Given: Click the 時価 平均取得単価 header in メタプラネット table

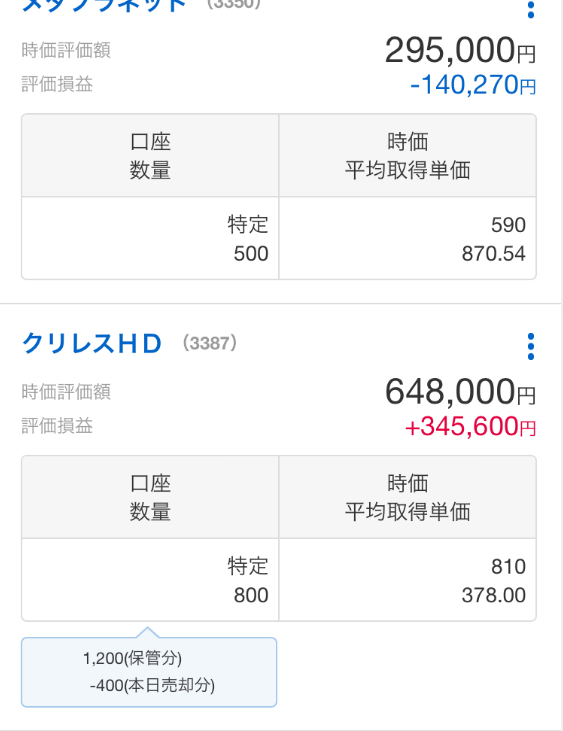Looking at the screenshot, I should 407,156.
